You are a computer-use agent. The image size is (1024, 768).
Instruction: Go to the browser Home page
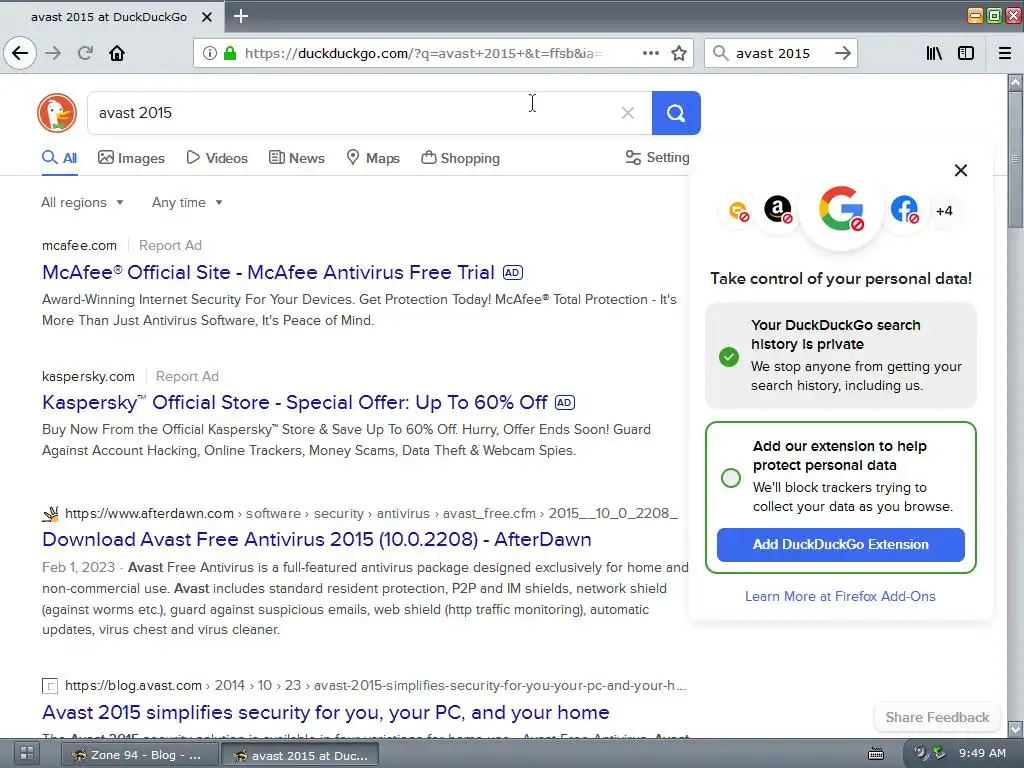point(117,53)
